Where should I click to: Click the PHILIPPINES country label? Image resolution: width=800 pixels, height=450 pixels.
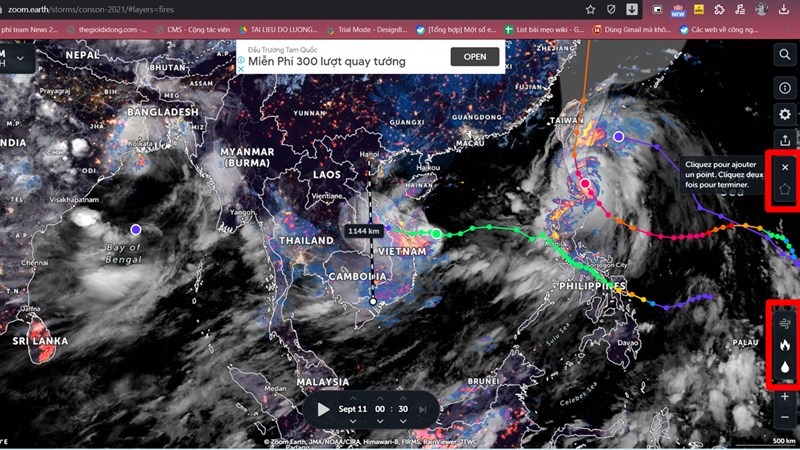[x=592, y=286]
